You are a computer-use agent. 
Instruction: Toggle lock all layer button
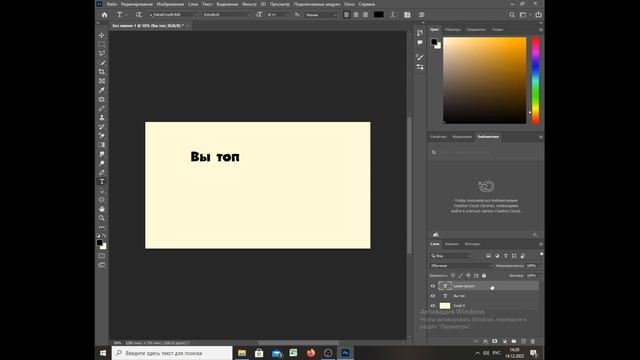pos(484,276)
